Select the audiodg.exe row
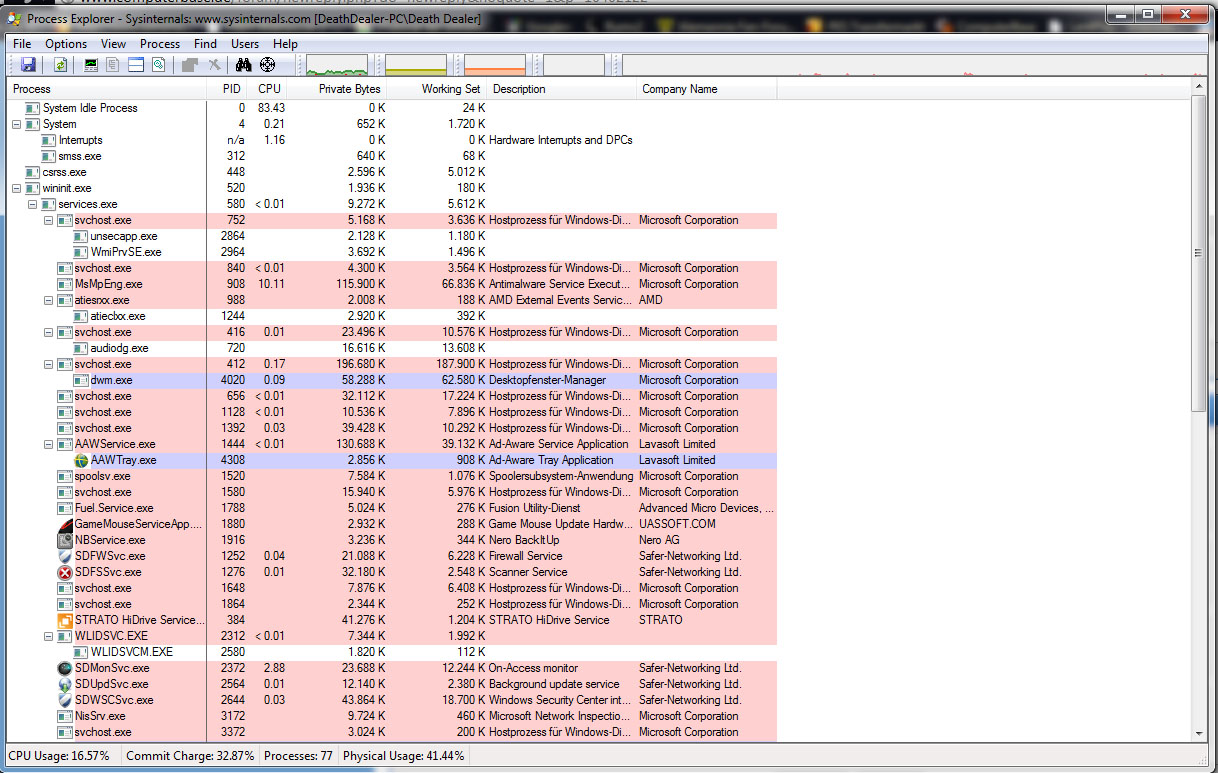1218x773 pixels. pyautogui.click(x=392, y=348)
